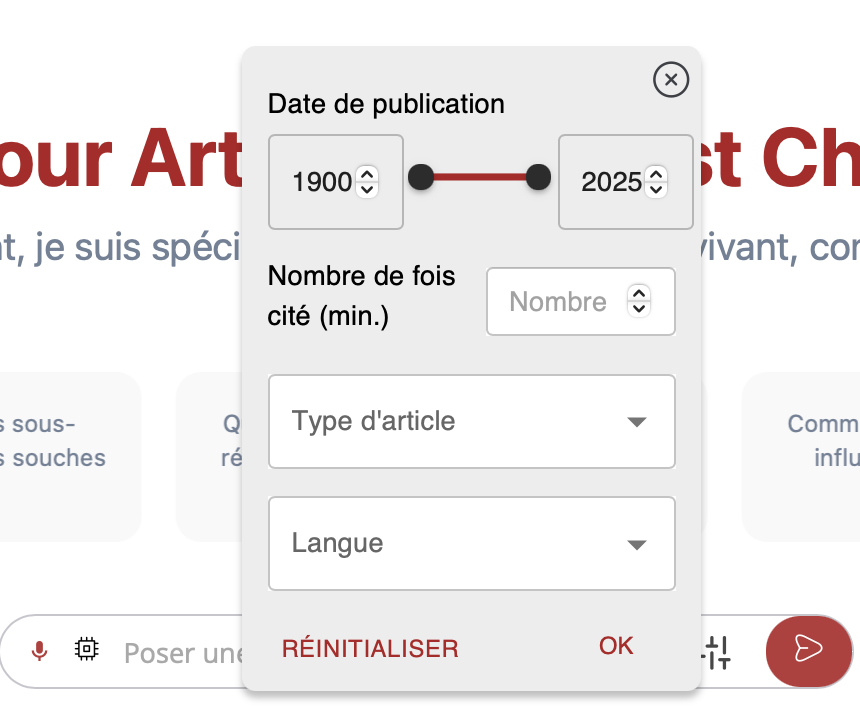
Task: Select the microphone icon
Action: pos(40,651)
